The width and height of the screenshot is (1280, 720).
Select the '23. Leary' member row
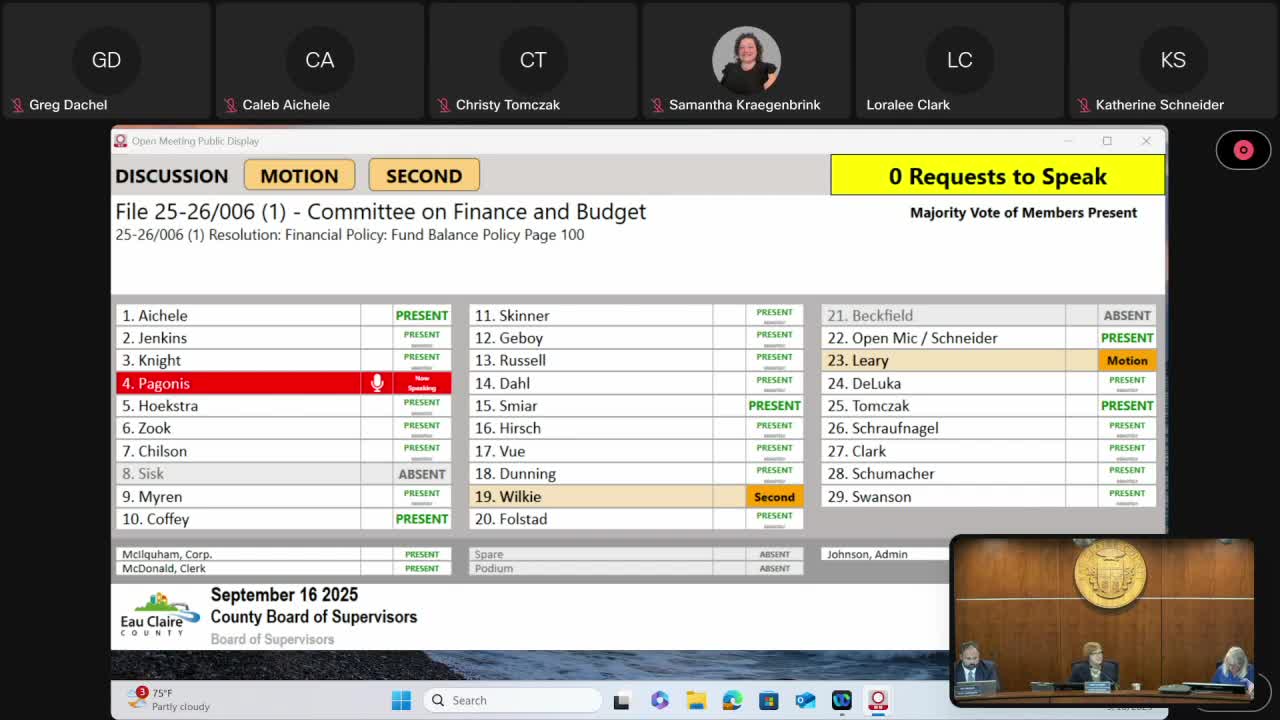pos(988,361)
